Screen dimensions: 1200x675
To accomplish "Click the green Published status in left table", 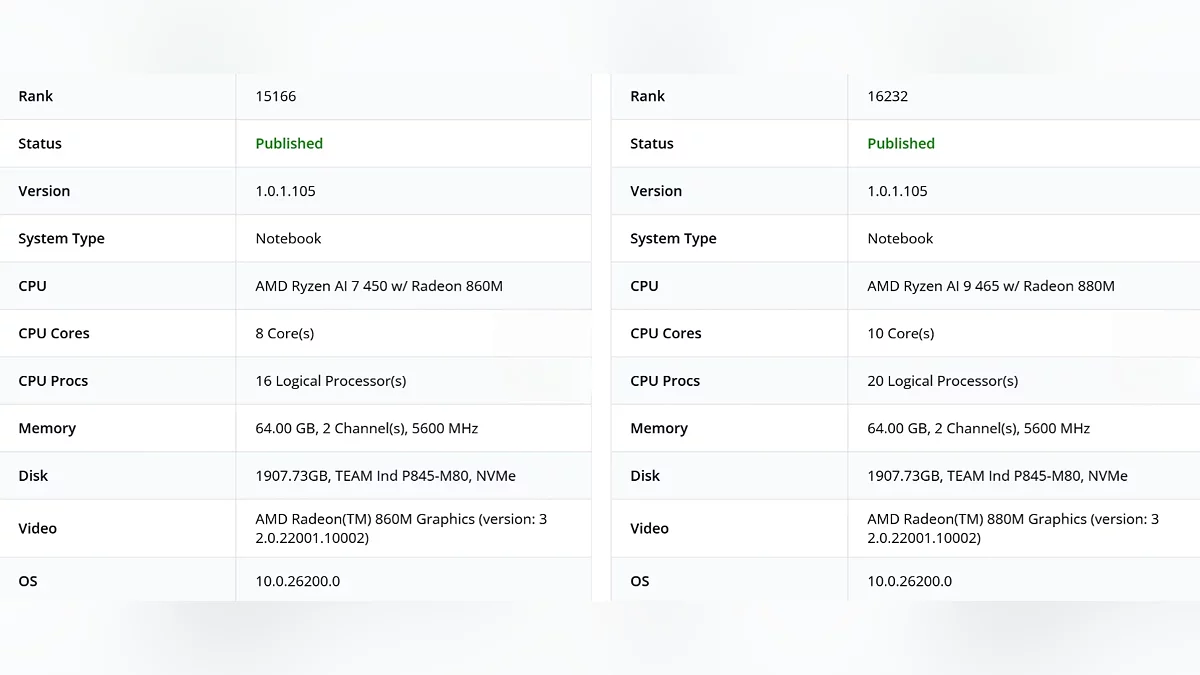I will 289,143.
